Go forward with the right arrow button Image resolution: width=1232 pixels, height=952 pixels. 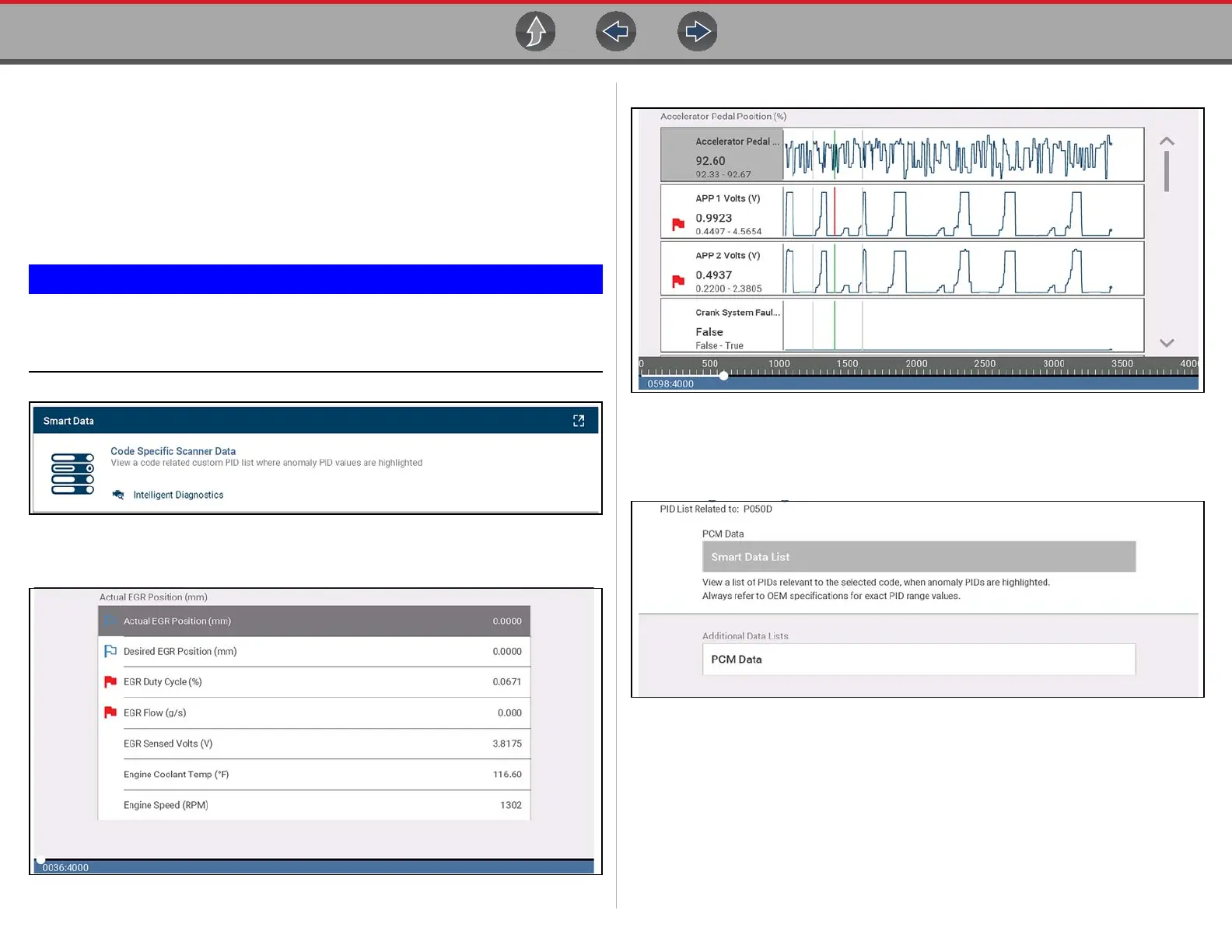pos(698,32)
